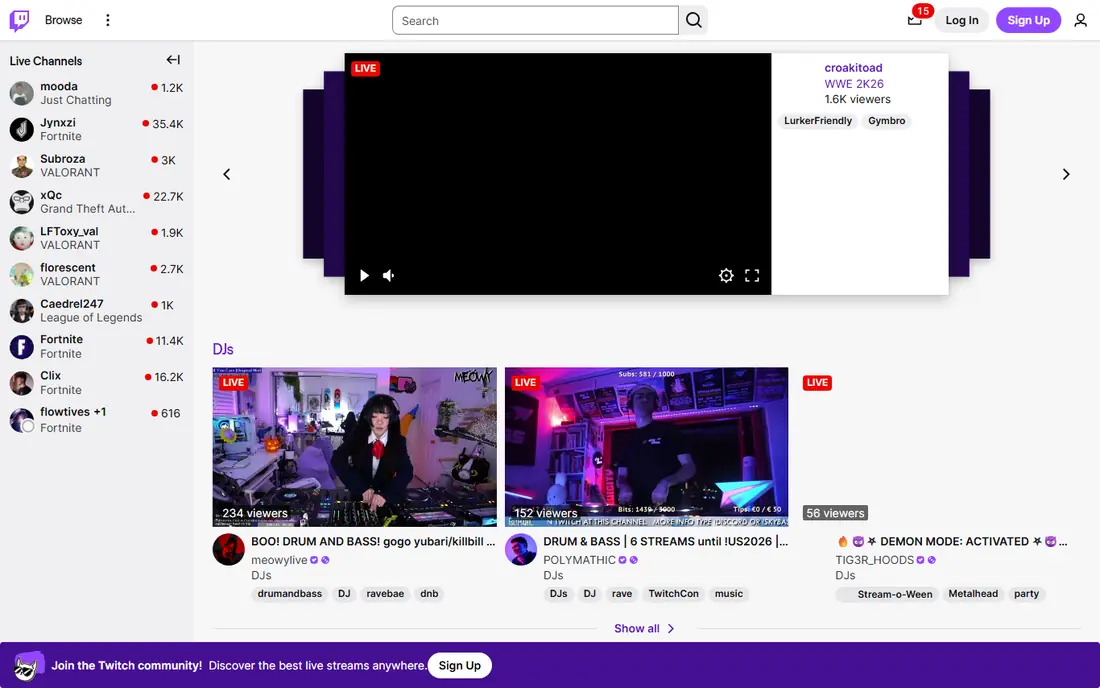Image resolution: width=1100 pixels, height=688 pixels.
Task: Play the featured croakitoad stream
Action: [x=364, y=276]
